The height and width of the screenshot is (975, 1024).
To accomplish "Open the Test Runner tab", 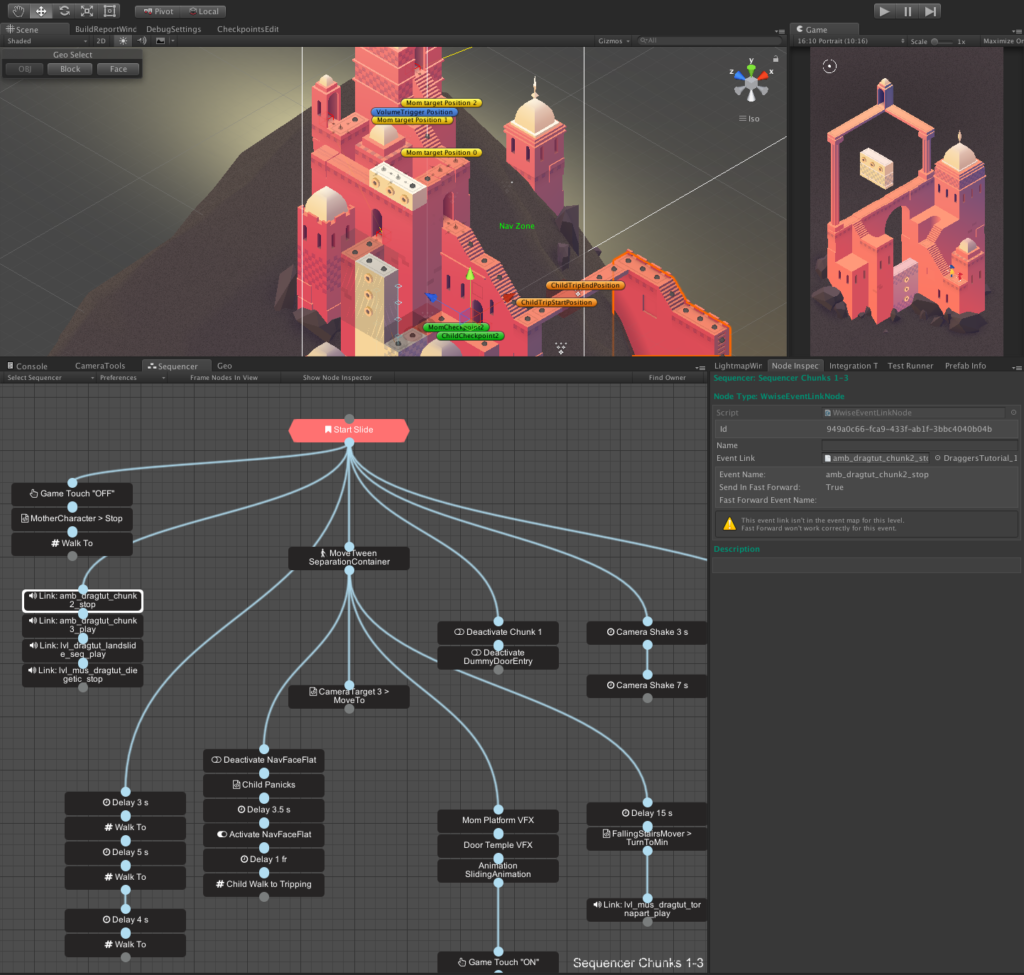I will [x=911, y=366].
